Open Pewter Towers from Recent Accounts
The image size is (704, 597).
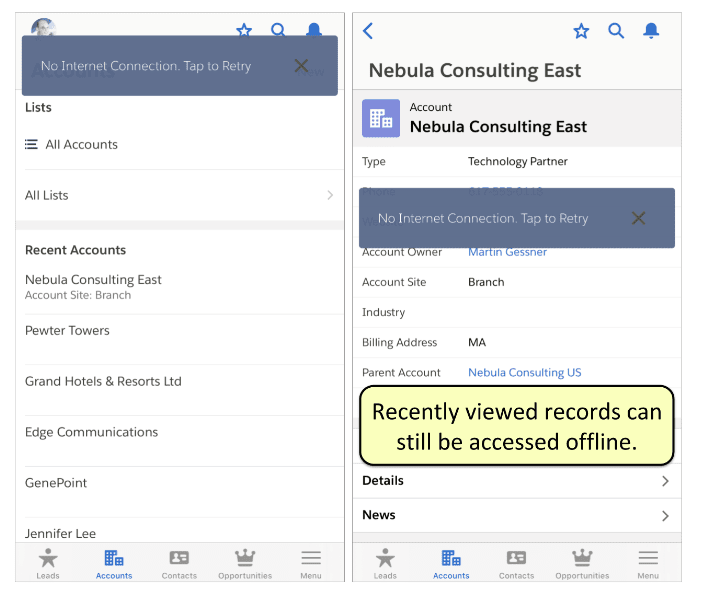(x=67, y=331)
